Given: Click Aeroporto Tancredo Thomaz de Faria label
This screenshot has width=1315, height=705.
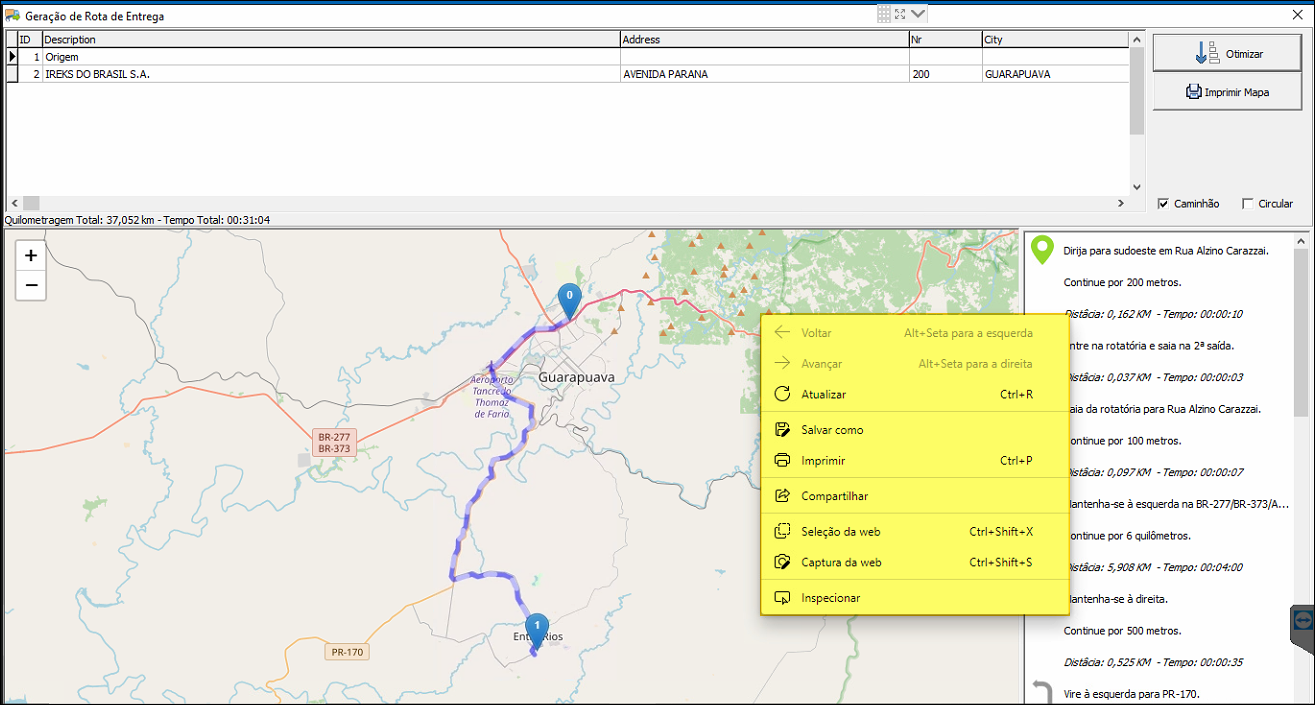Looking at the screenshot, I should coord(491,397).
